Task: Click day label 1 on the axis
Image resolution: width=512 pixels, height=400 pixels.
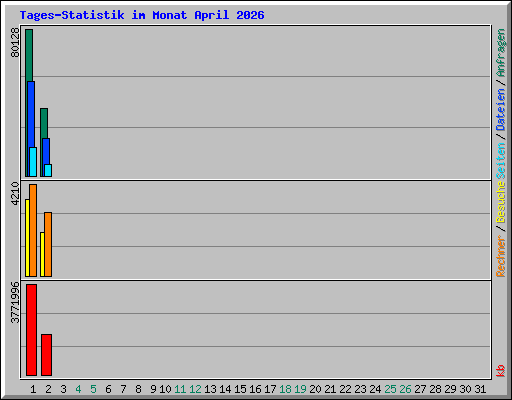Action: (x=33, y=389)
